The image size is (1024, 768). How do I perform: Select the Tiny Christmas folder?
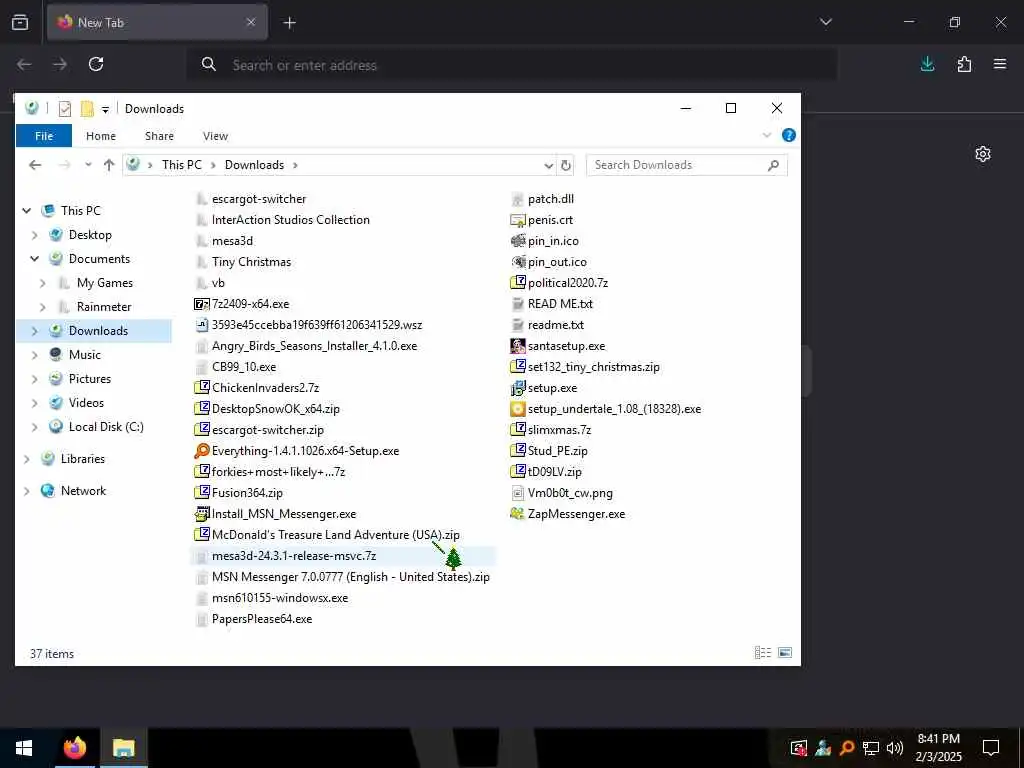251,262
